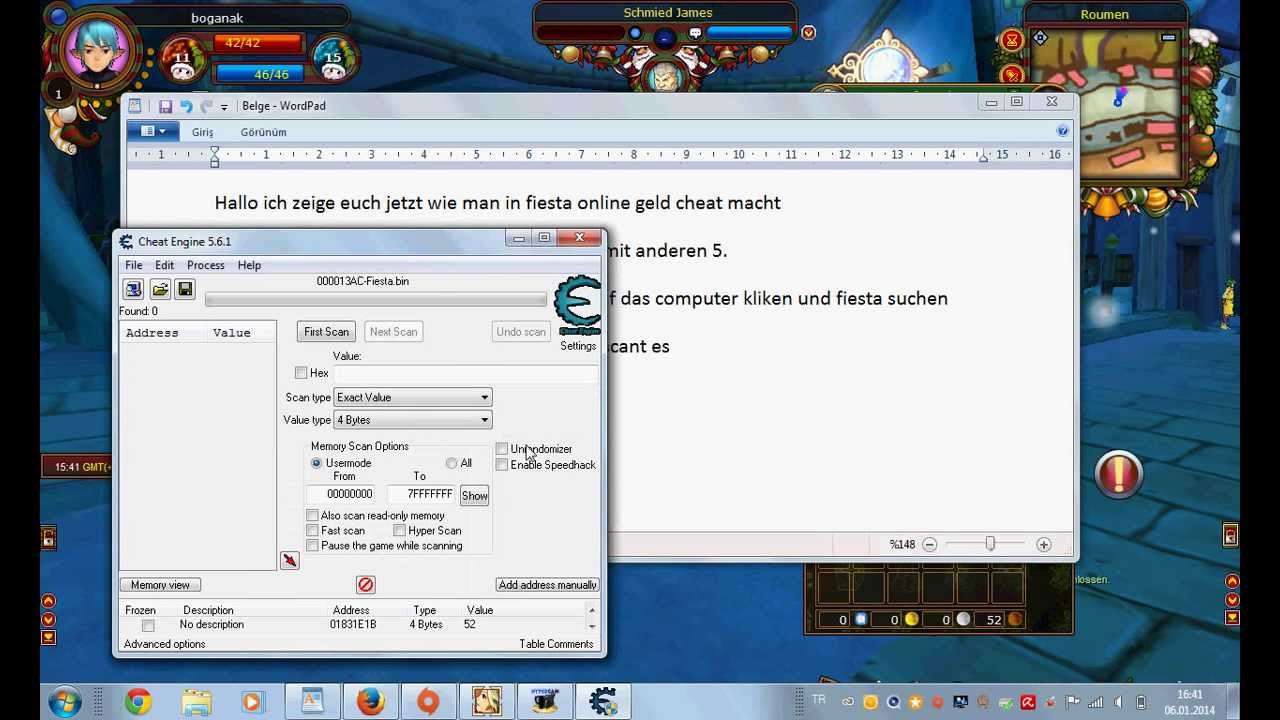Image resolution: width=1280 pixels, height=720 pixels.
Task: Toggle Frozen checkbox for address 01831E1B
Action: point(148,626)
